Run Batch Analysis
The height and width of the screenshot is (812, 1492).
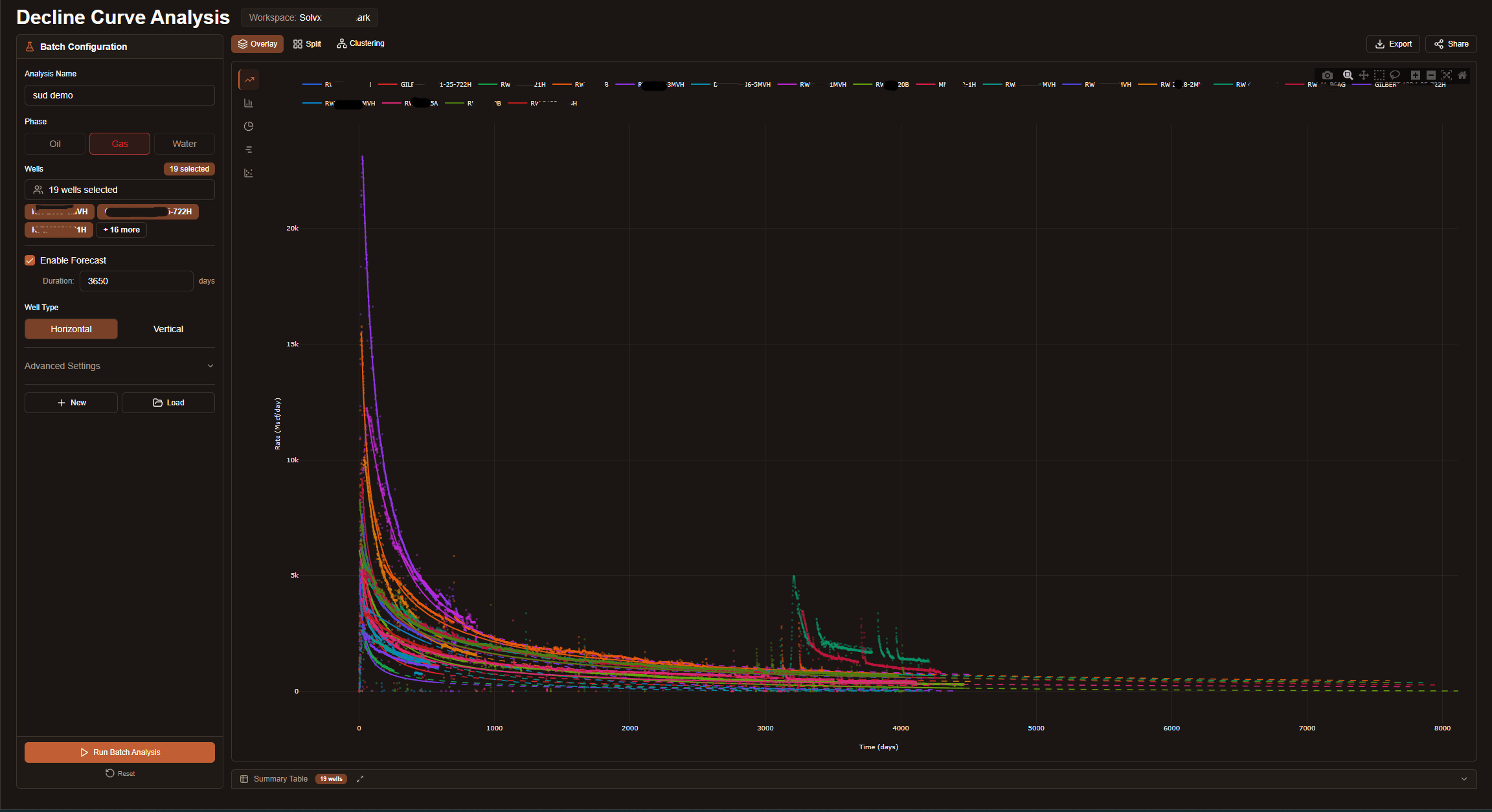(x=120, y=752)
